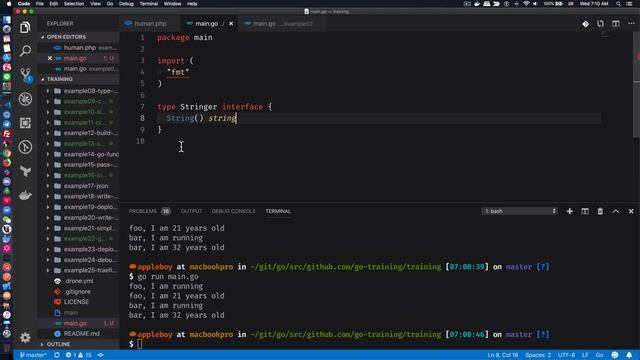Add a new terminal with plus icon
Image resolution: width=640 pixels, height=360 pixels.
tap(569, 211)
